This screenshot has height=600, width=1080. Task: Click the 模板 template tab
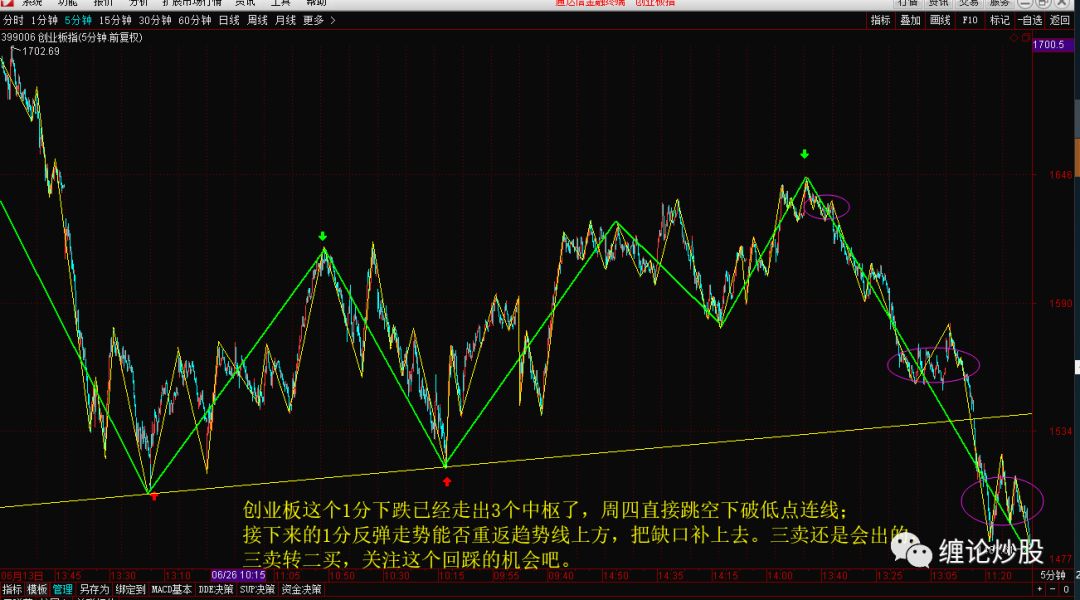pyautogui.click(x=37, y=590)
